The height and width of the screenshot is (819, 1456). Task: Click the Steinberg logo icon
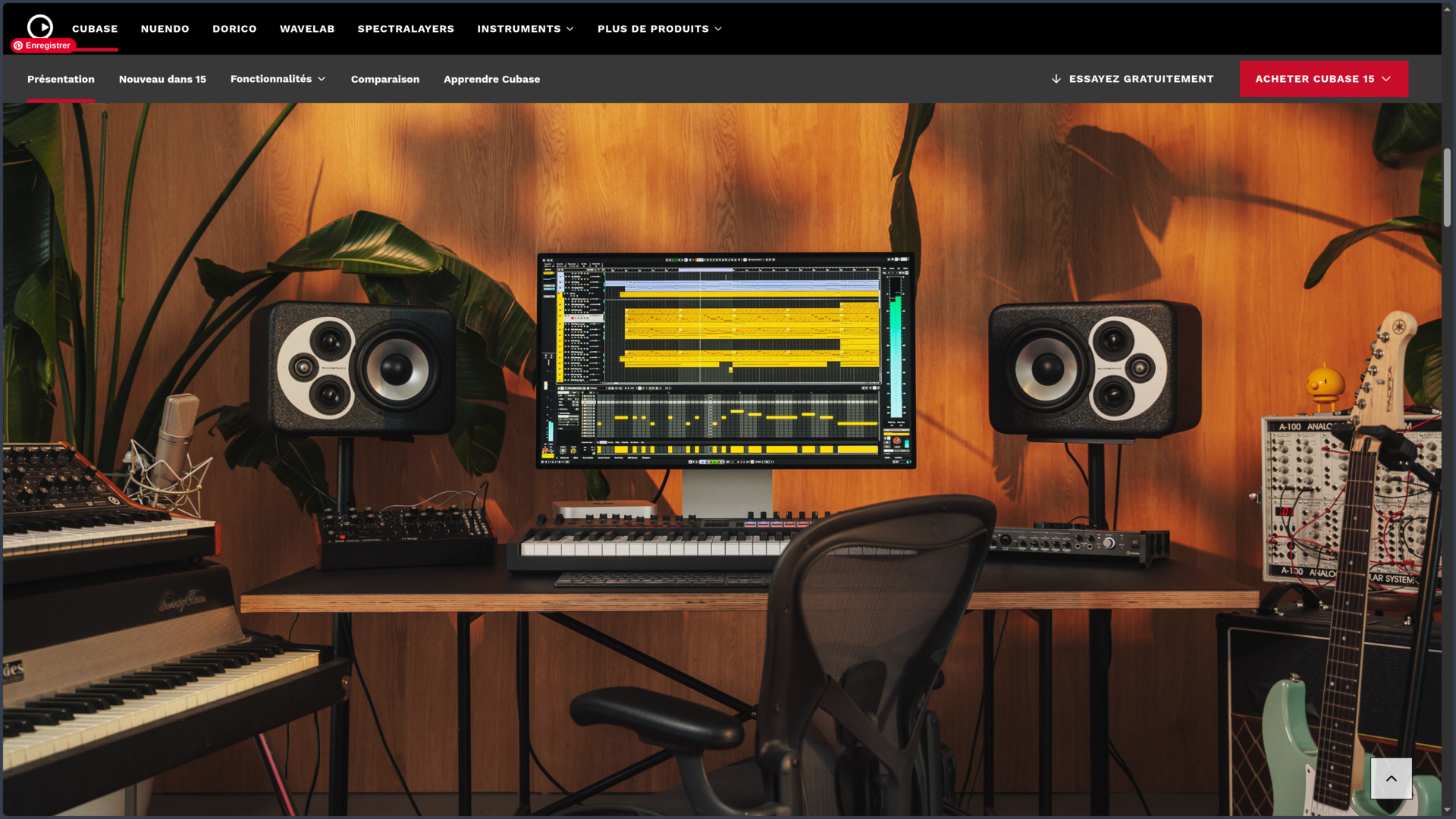(40, 27)
